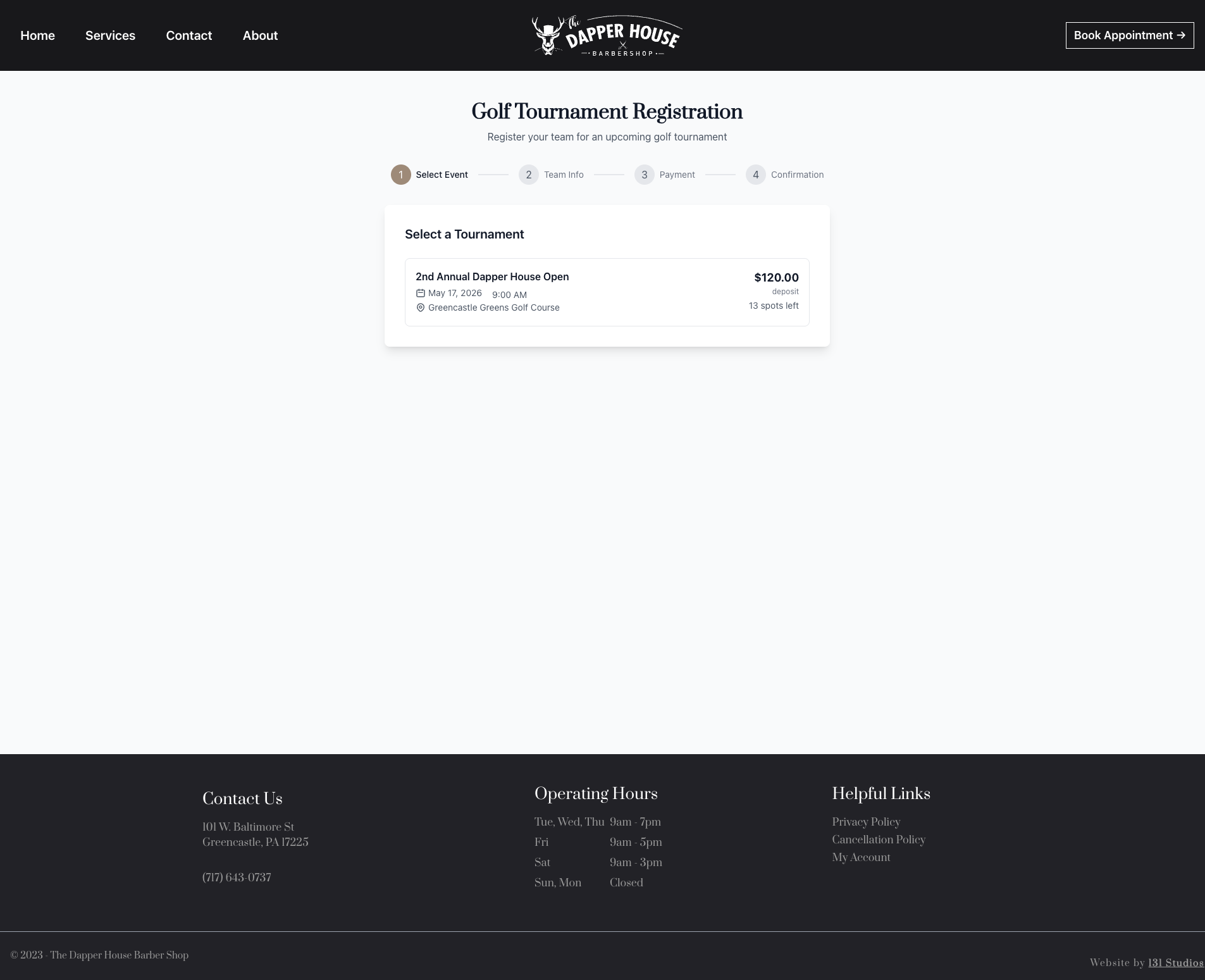Image resolution: width=1205 pixels, height=980 pixels.
Task: Click the step 3 Payment circle
Action: click(x=644, y=175)
